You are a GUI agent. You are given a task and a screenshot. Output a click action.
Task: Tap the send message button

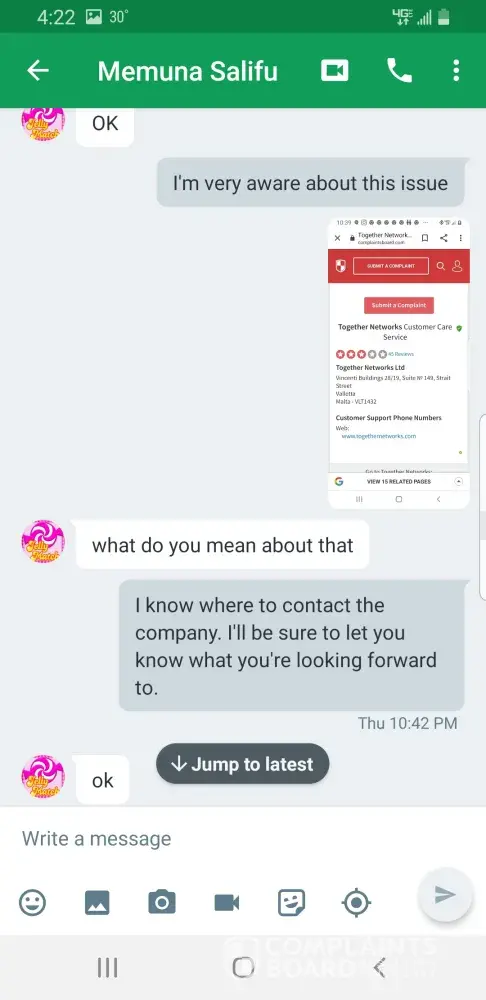point(445,895)
